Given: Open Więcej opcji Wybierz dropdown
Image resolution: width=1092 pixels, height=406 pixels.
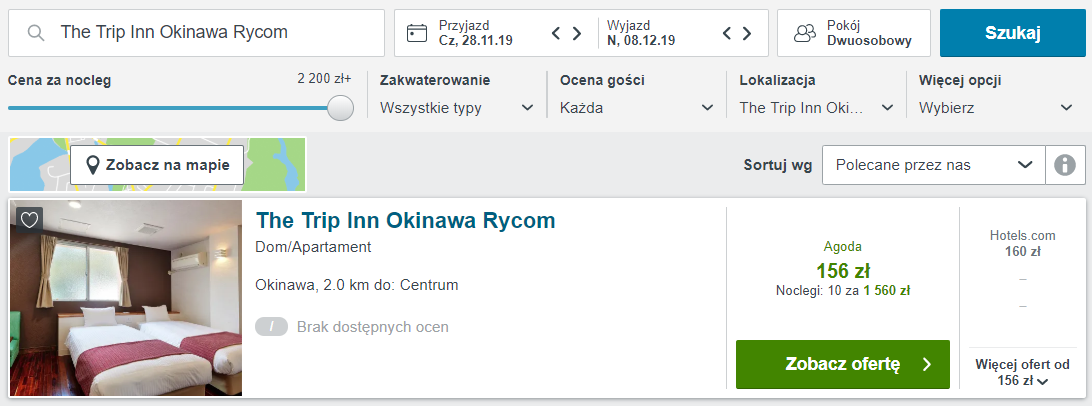Looking at the screenshot, I should pyautogui.click(x=996, y=108).
